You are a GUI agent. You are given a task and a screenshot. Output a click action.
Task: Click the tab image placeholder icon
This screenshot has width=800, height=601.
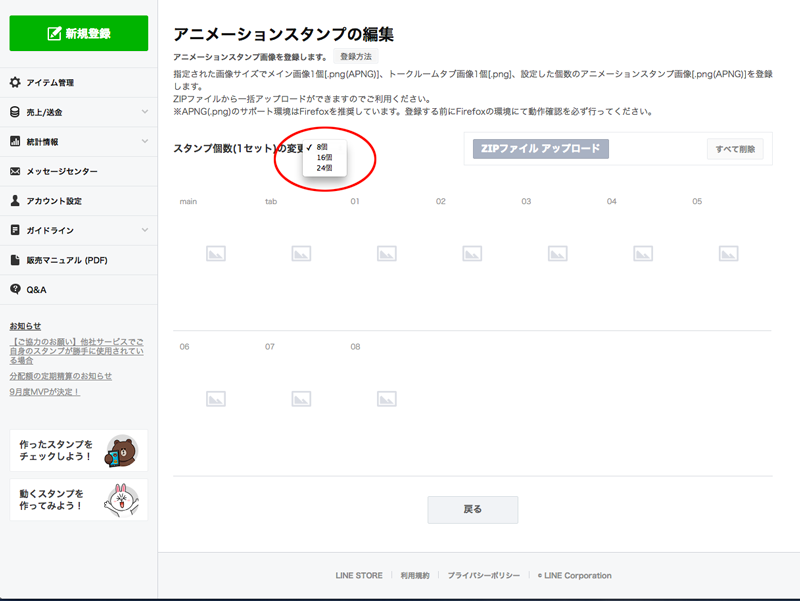coord(301,254)
